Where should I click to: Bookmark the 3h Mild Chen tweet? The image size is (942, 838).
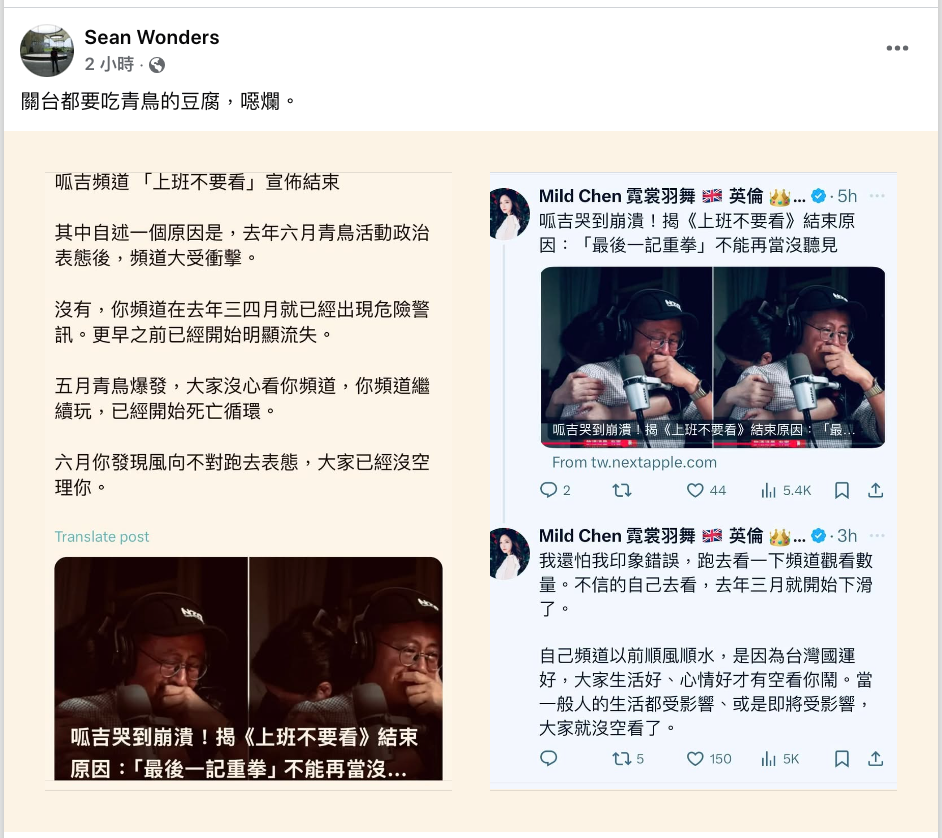[x=842, y=759]
